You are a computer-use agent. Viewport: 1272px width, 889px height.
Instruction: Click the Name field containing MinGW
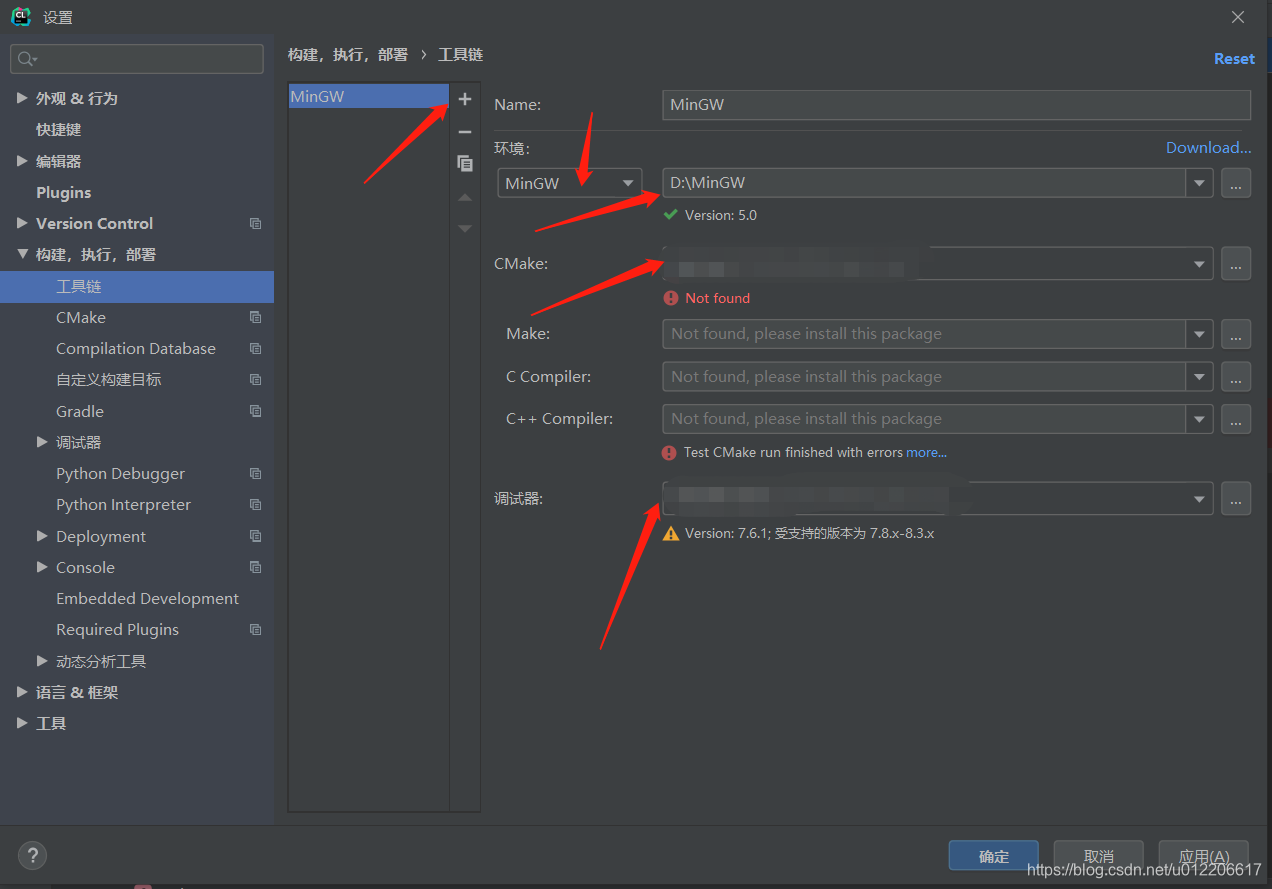pyautogui.click(x=957, y=104)
